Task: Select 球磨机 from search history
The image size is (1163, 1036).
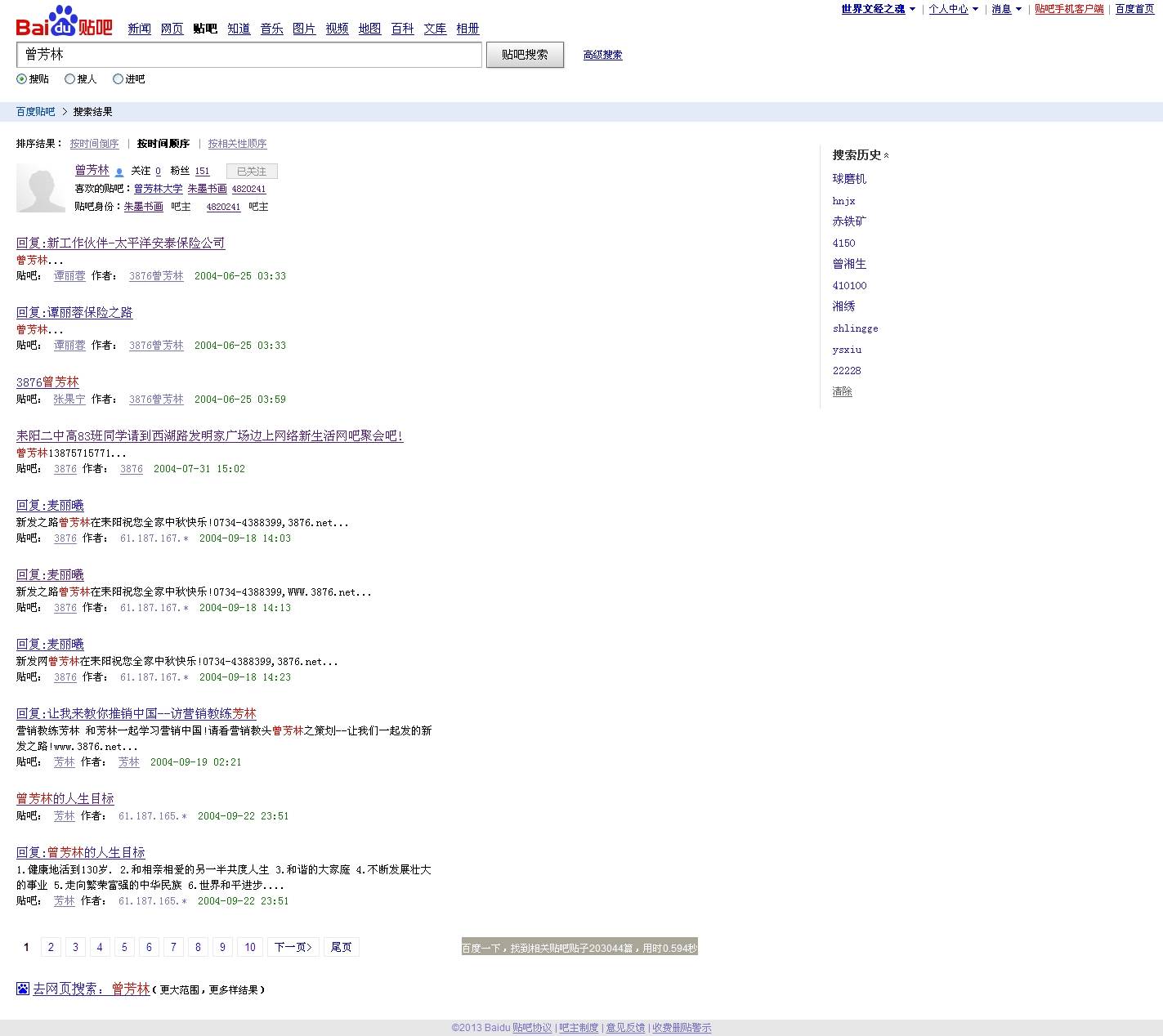Action: (849, 179)
